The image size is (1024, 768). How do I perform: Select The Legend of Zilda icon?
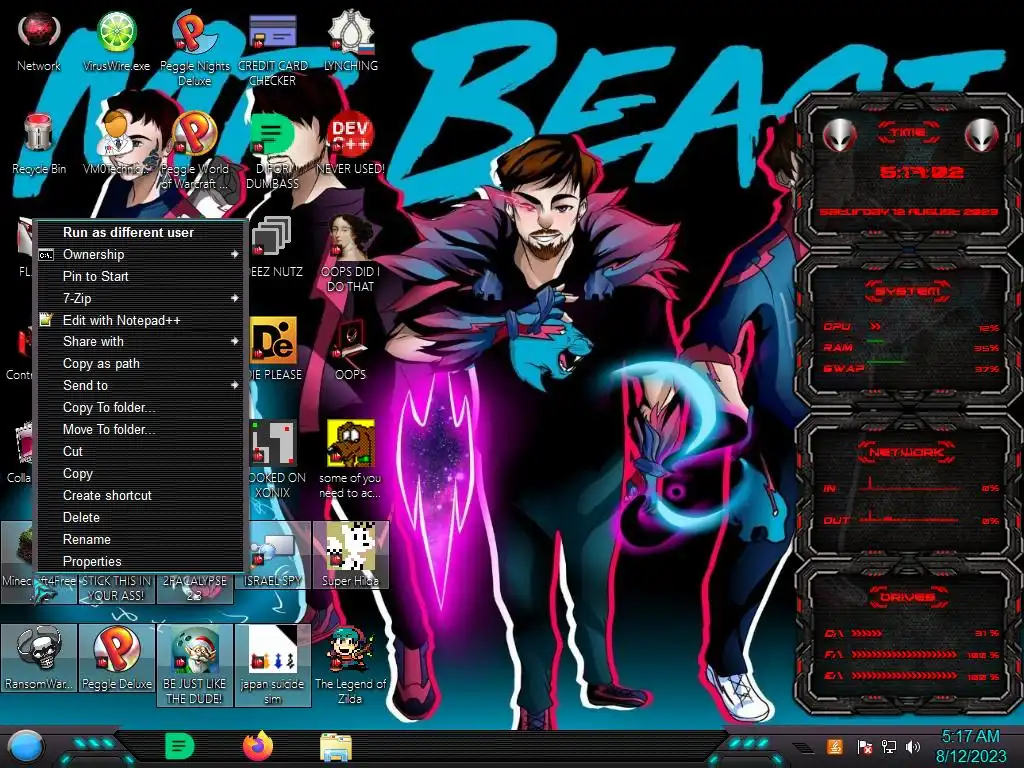tap(350, 665)
